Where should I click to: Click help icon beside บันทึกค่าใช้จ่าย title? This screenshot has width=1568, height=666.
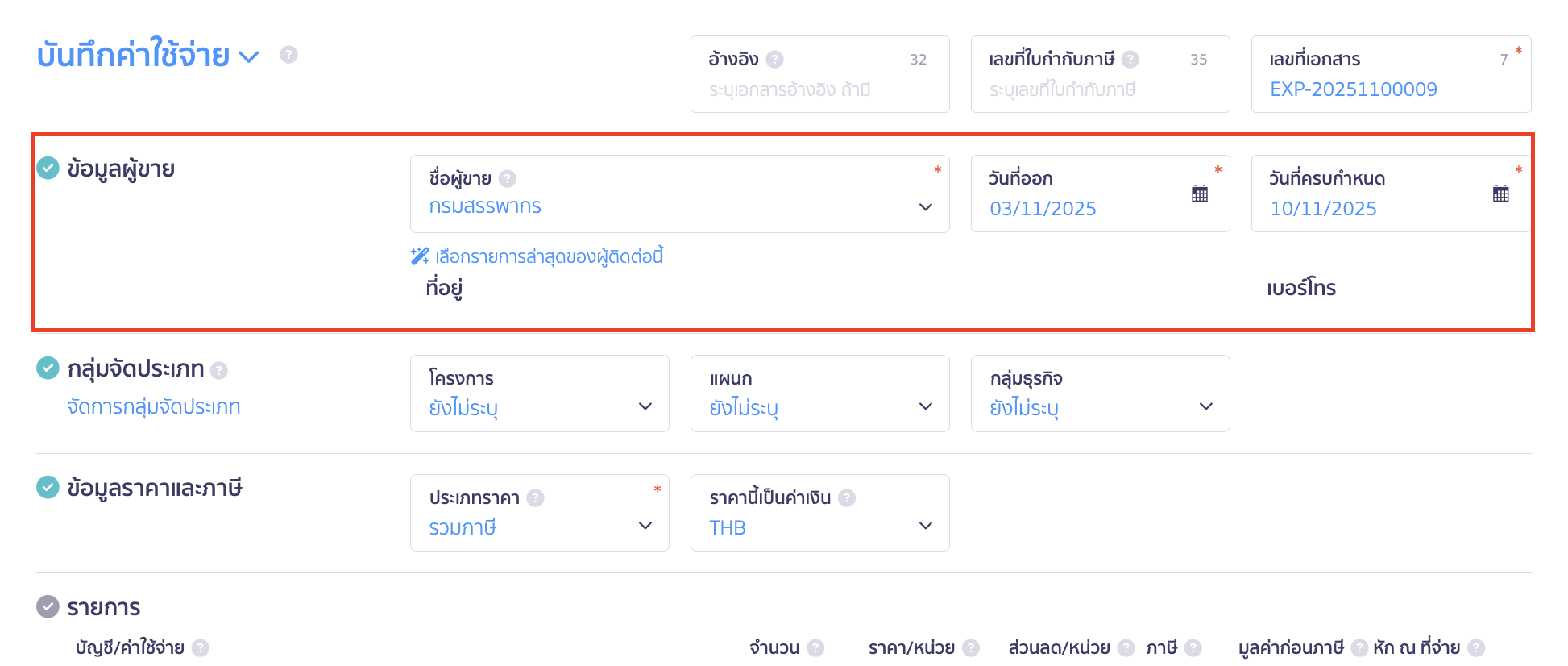point(288,55)
